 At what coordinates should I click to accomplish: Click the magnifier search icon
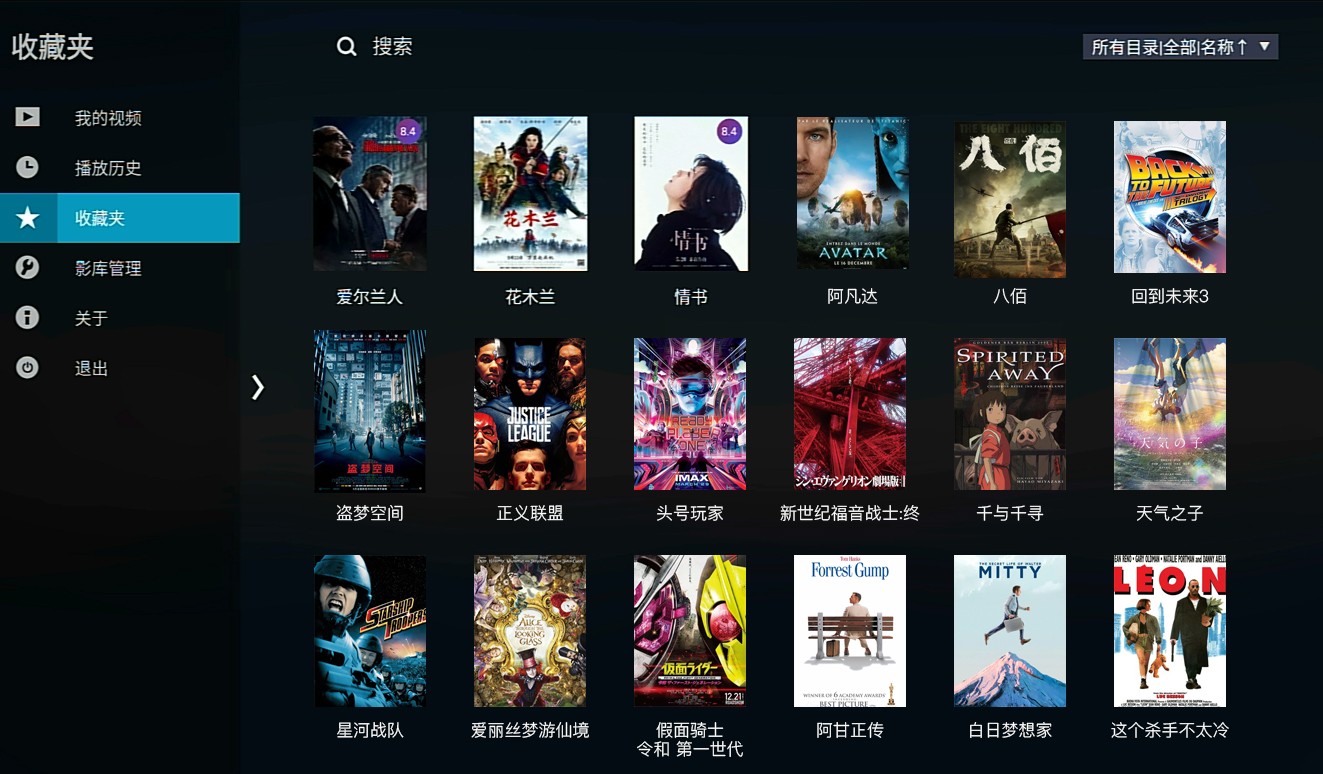(347, 47)
